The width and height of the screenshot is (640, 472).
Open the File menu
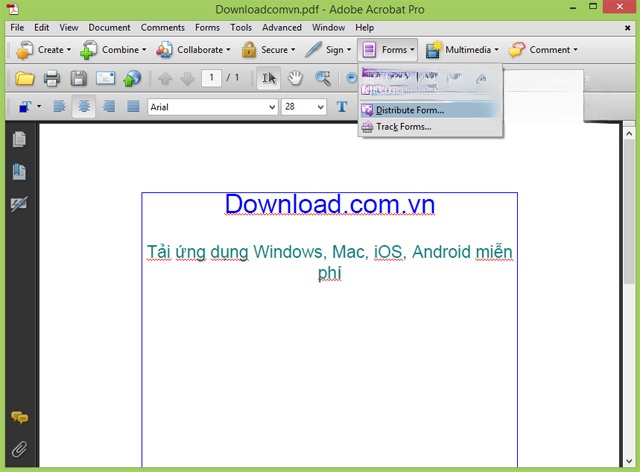17,27
